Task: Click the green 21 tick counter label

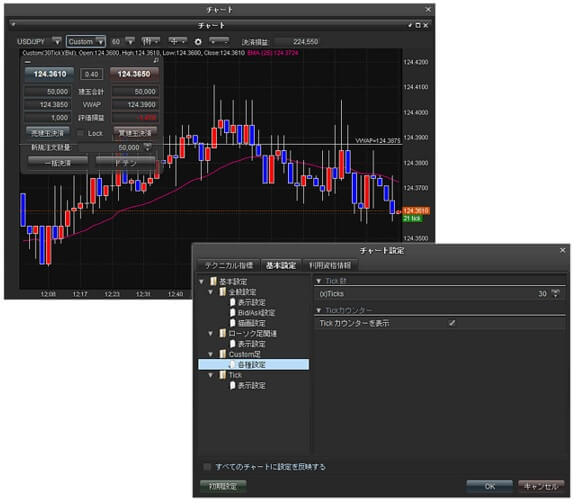Action: [x=412, y=219]
